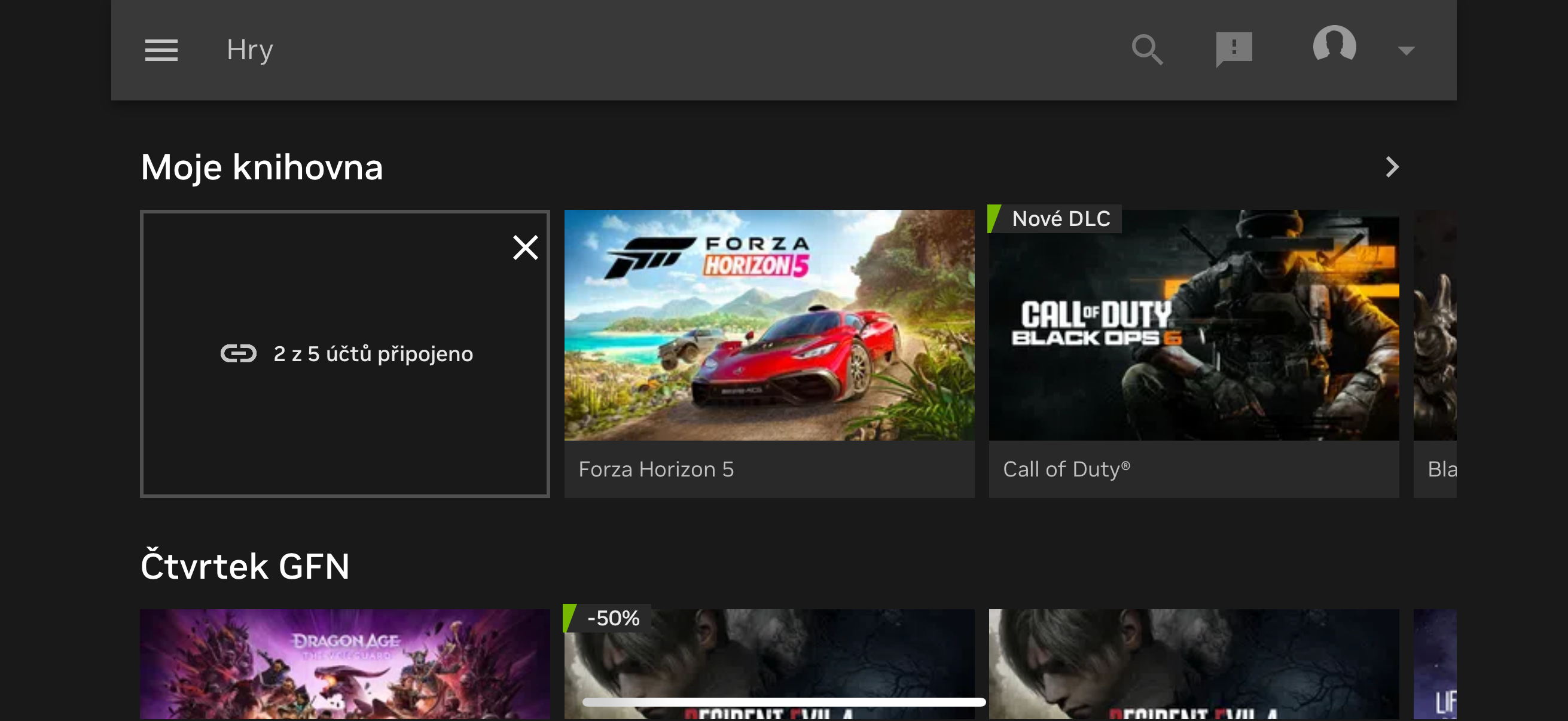The width and height of the screenshot is (1568, 721).
Task: Click the search magnifier icon
Action: pos(1147,50)
